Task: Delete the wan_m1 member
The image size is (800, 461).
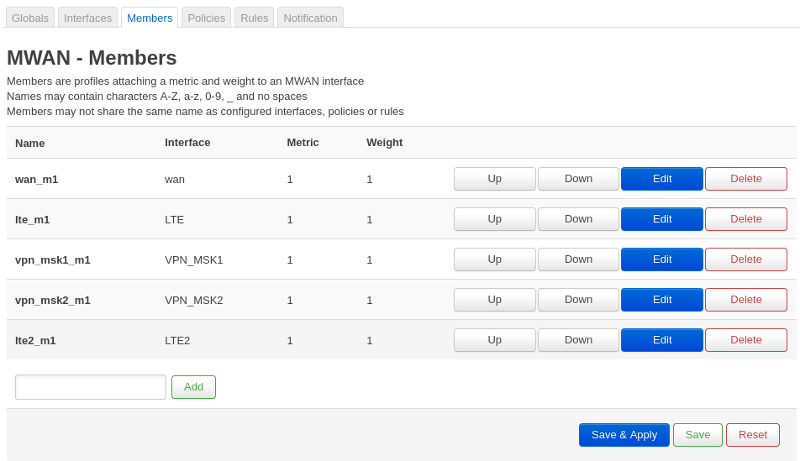Action: [746, 179]
